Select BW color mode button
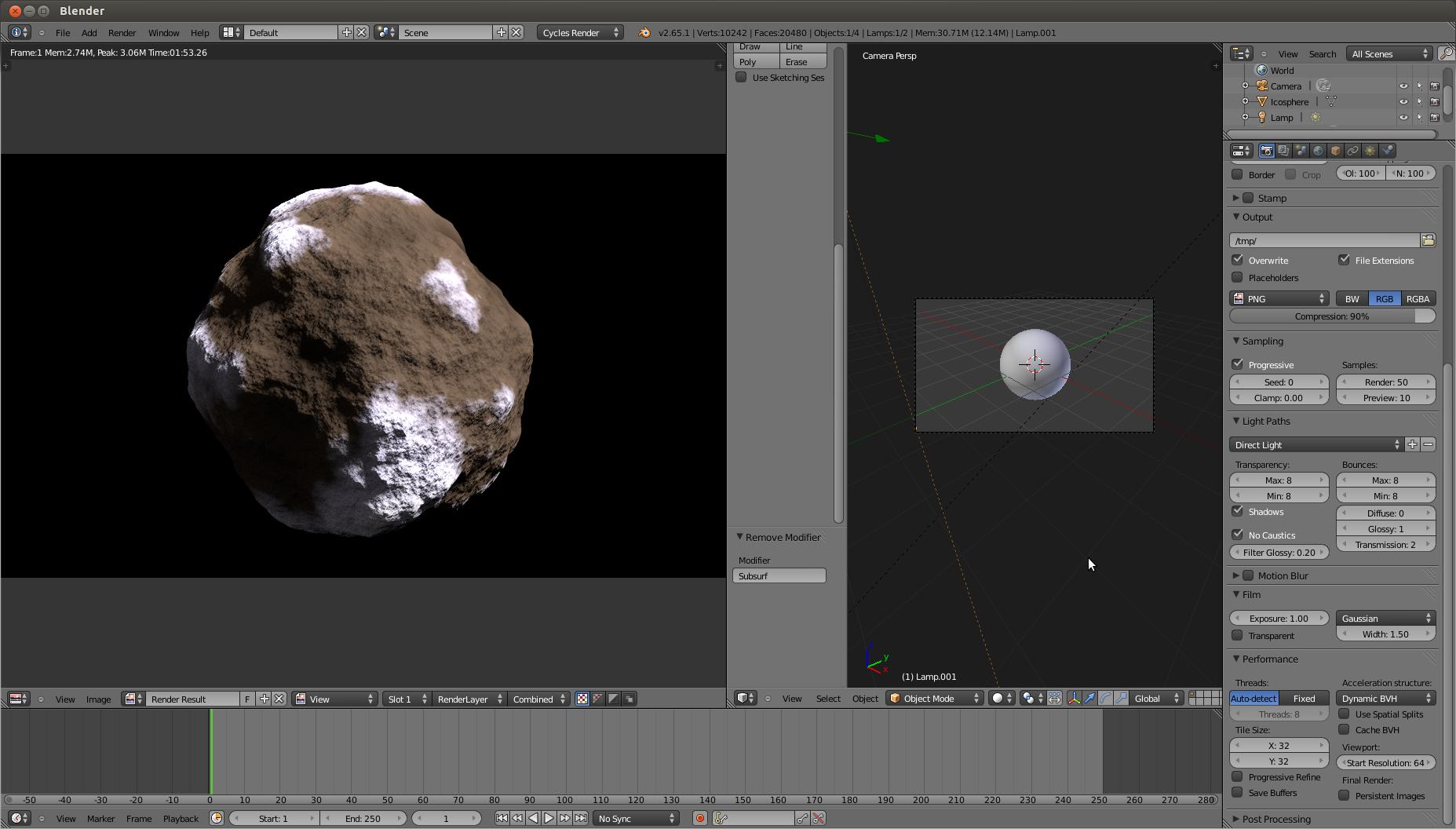 [x=1352, y=298]
